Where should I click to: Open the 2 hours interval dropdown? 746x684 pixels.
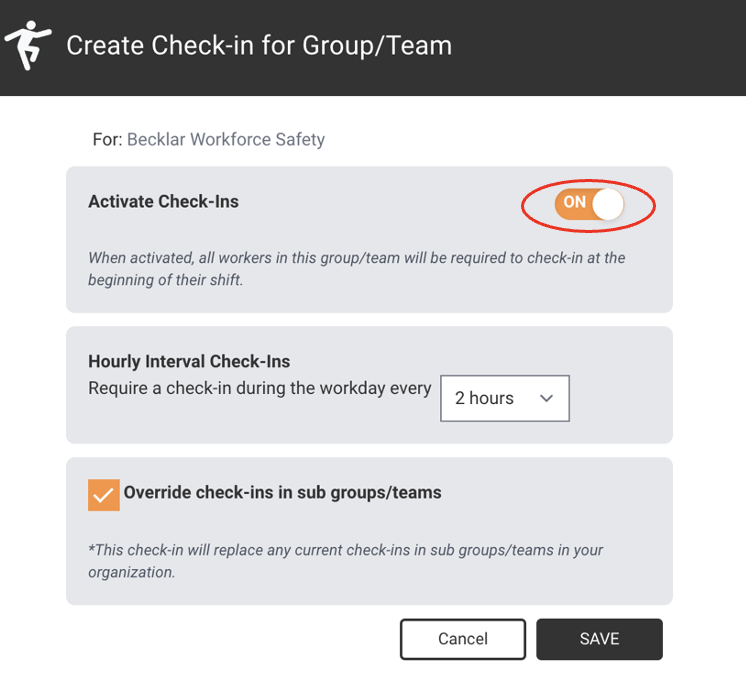click(x=505, y=398)
